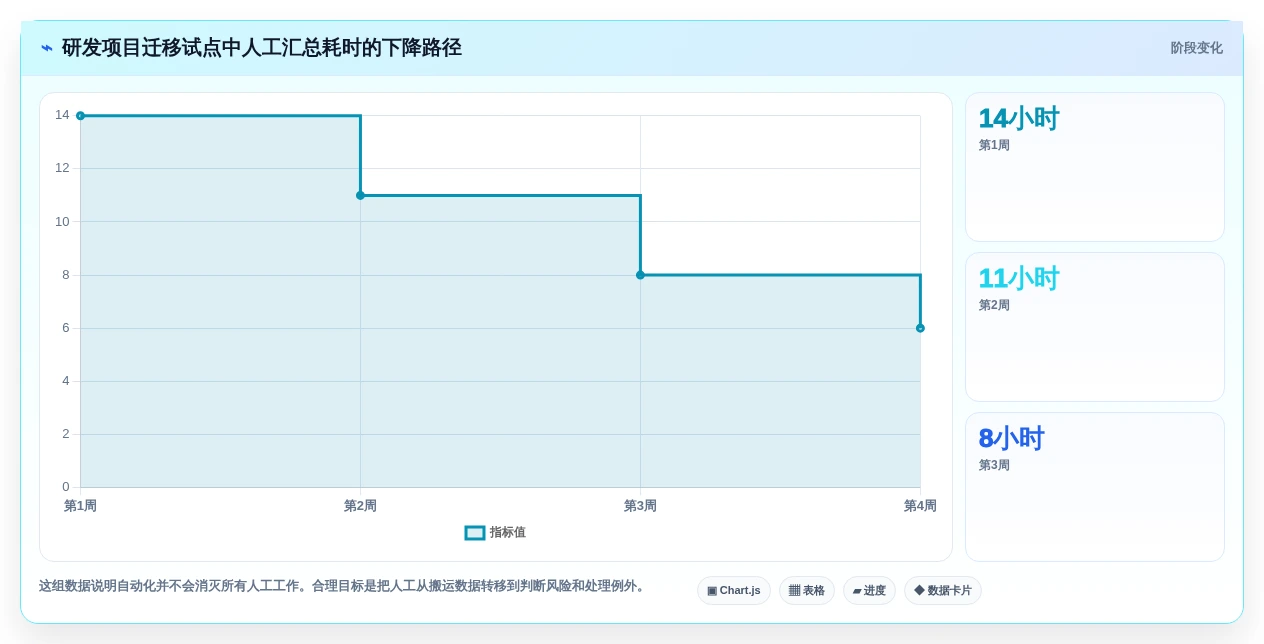Click the chart title 研发项目迁移试点中人工汇总耗时的下降路径
Viewport: 1264px width, 644px height.
tap(262, 48)
